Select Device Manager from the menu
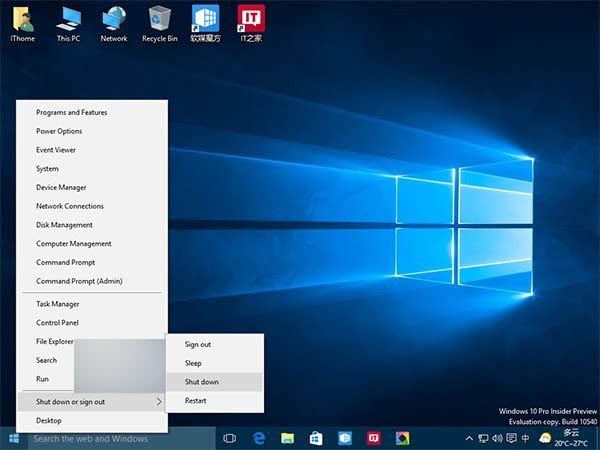600x450 pixels. (61, 187)
